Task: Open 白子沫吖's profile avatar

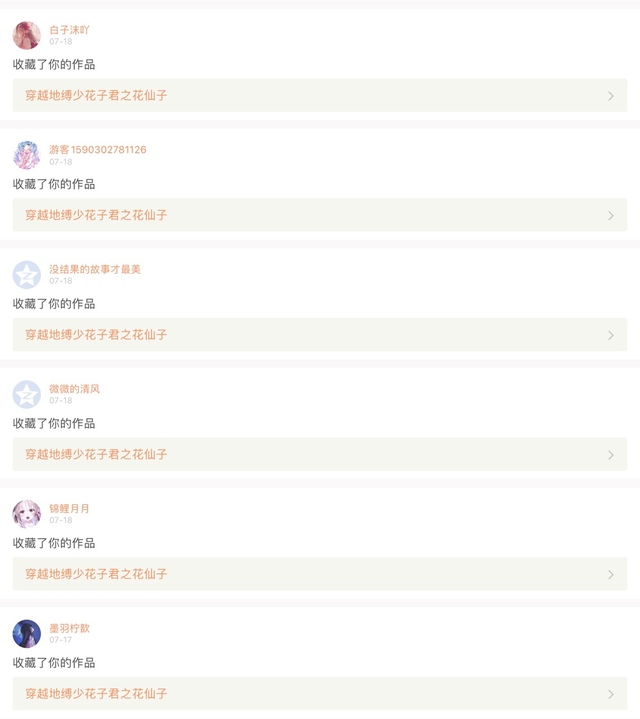Action: (x=27, y=35)
